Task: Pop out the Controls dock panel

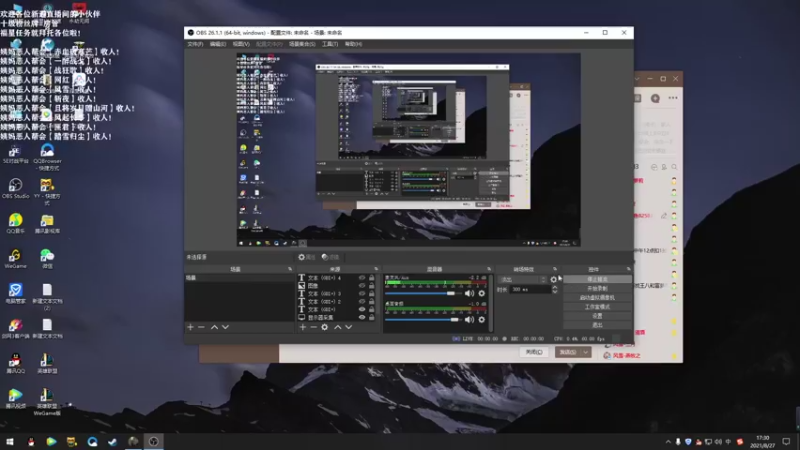Action: tap(628, 269)
